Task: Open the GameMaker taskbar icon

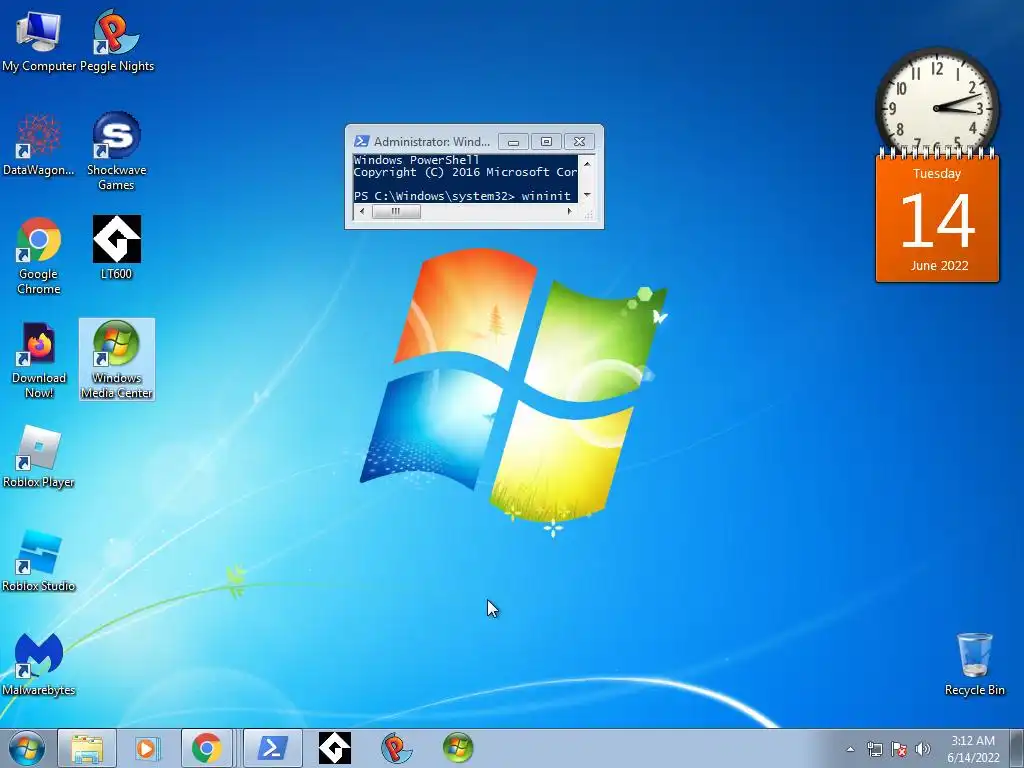Action: tap(334, 748)
